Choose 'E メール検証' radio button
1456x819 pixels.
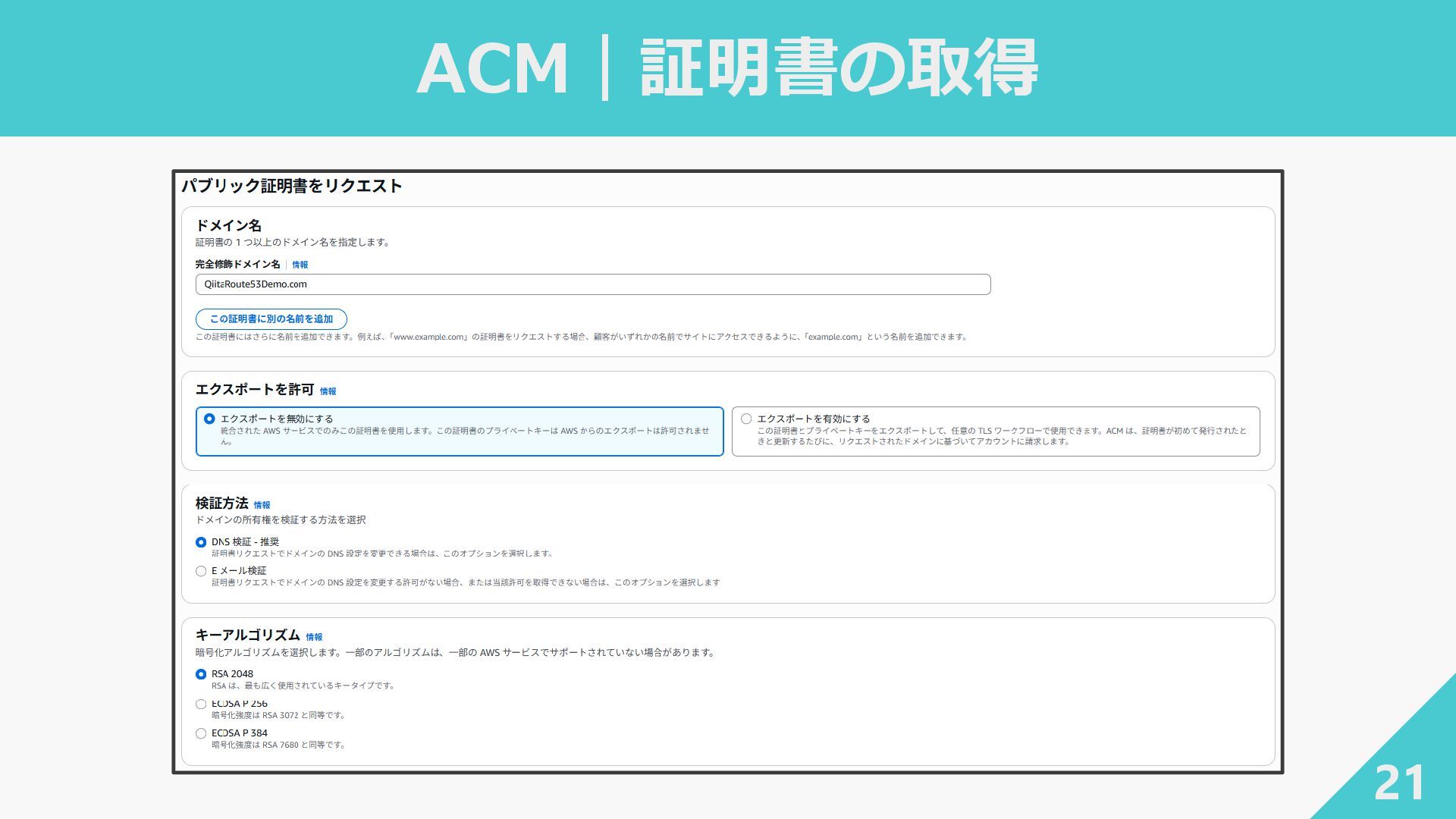201,571
